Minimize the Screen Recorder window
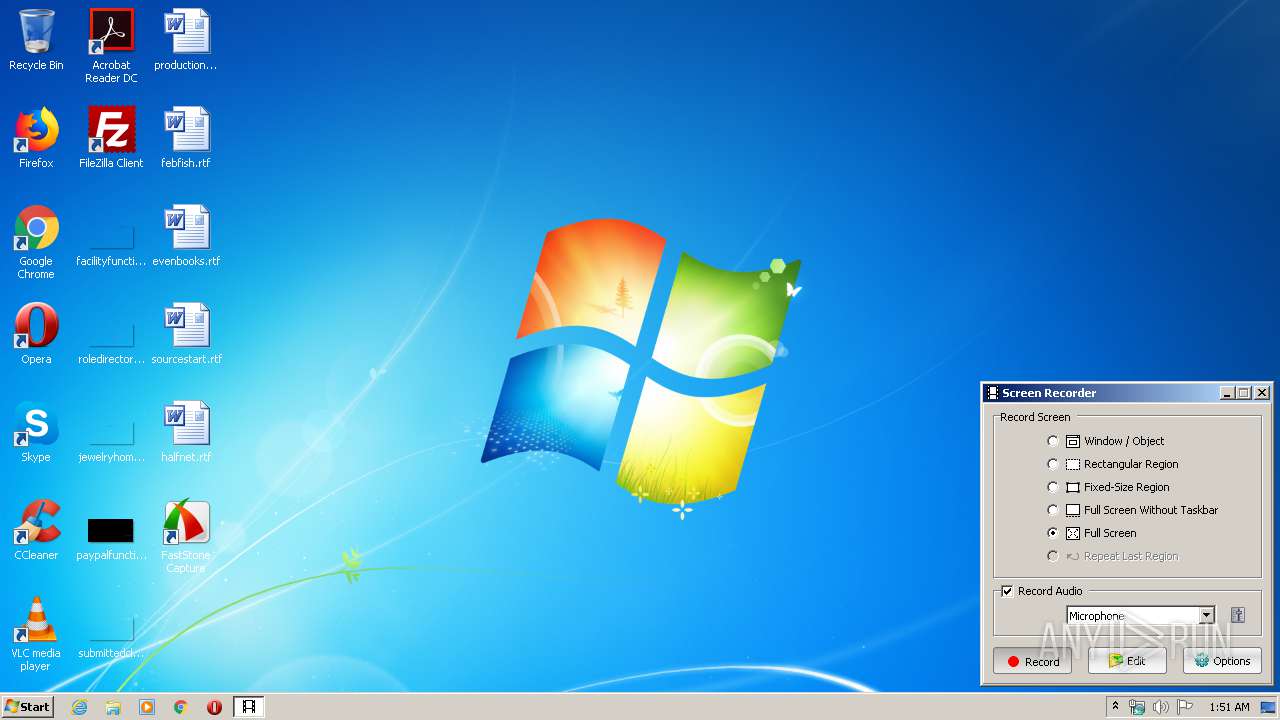This screenshot has height=720, width=1280. (1227, 393)
